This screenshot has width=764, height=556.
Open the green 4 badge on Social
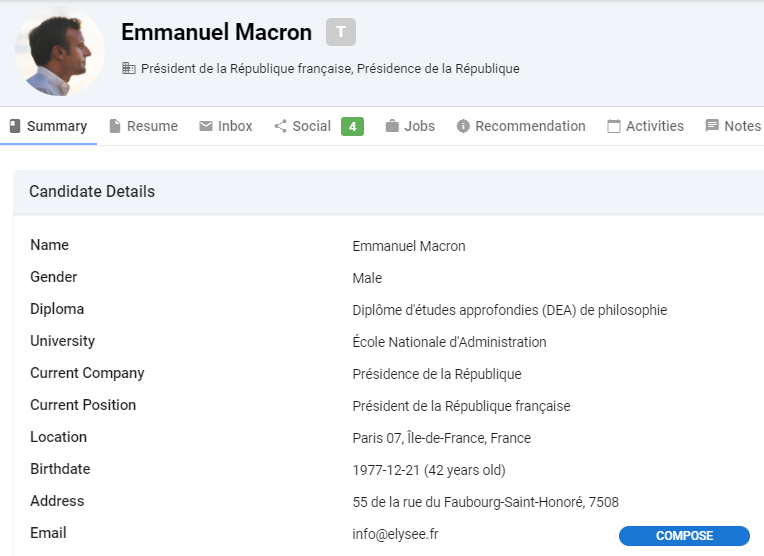click(x=352, y=126)
